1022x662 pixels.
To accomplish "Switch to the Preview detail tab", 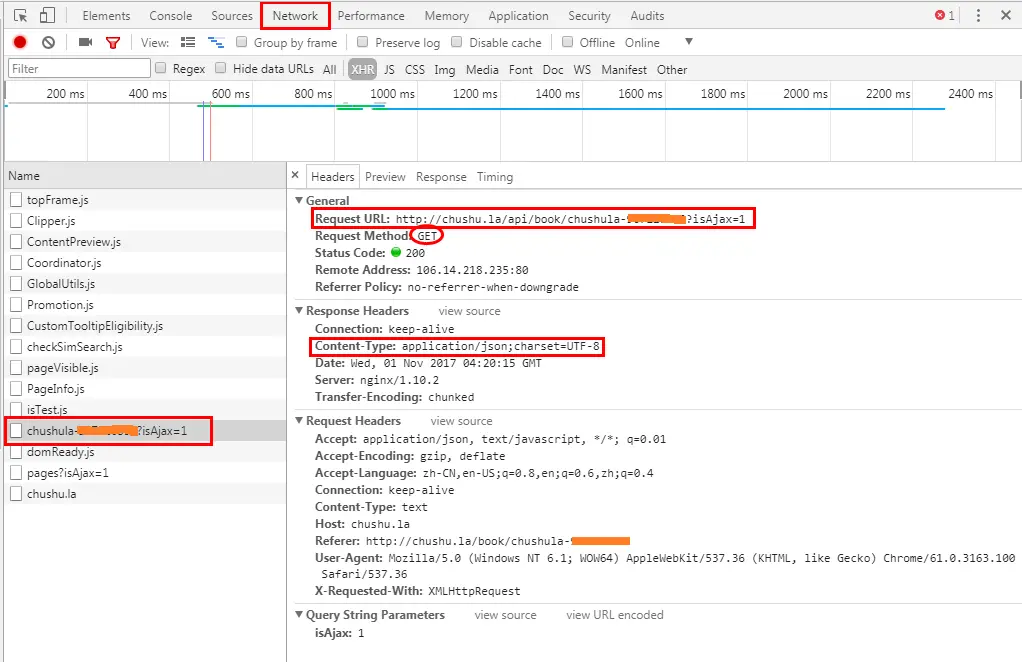I will (x=385, y=177).
